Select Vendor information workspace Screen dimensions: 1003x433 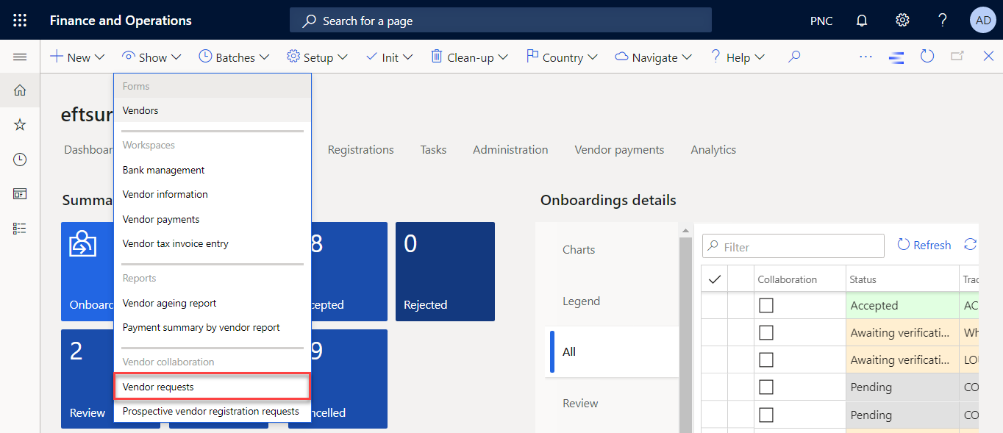tap(212, 194)
